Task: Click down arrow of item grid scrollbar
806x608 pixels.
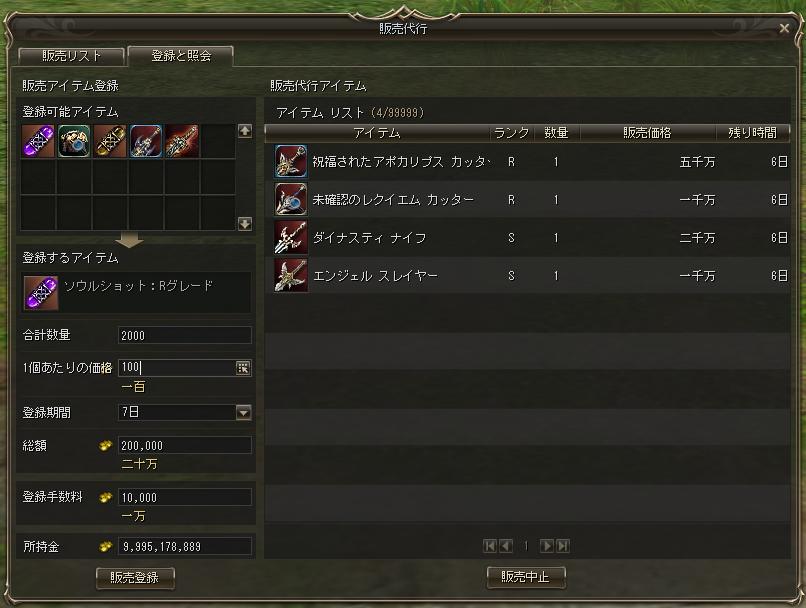Action: coord(245,224)
